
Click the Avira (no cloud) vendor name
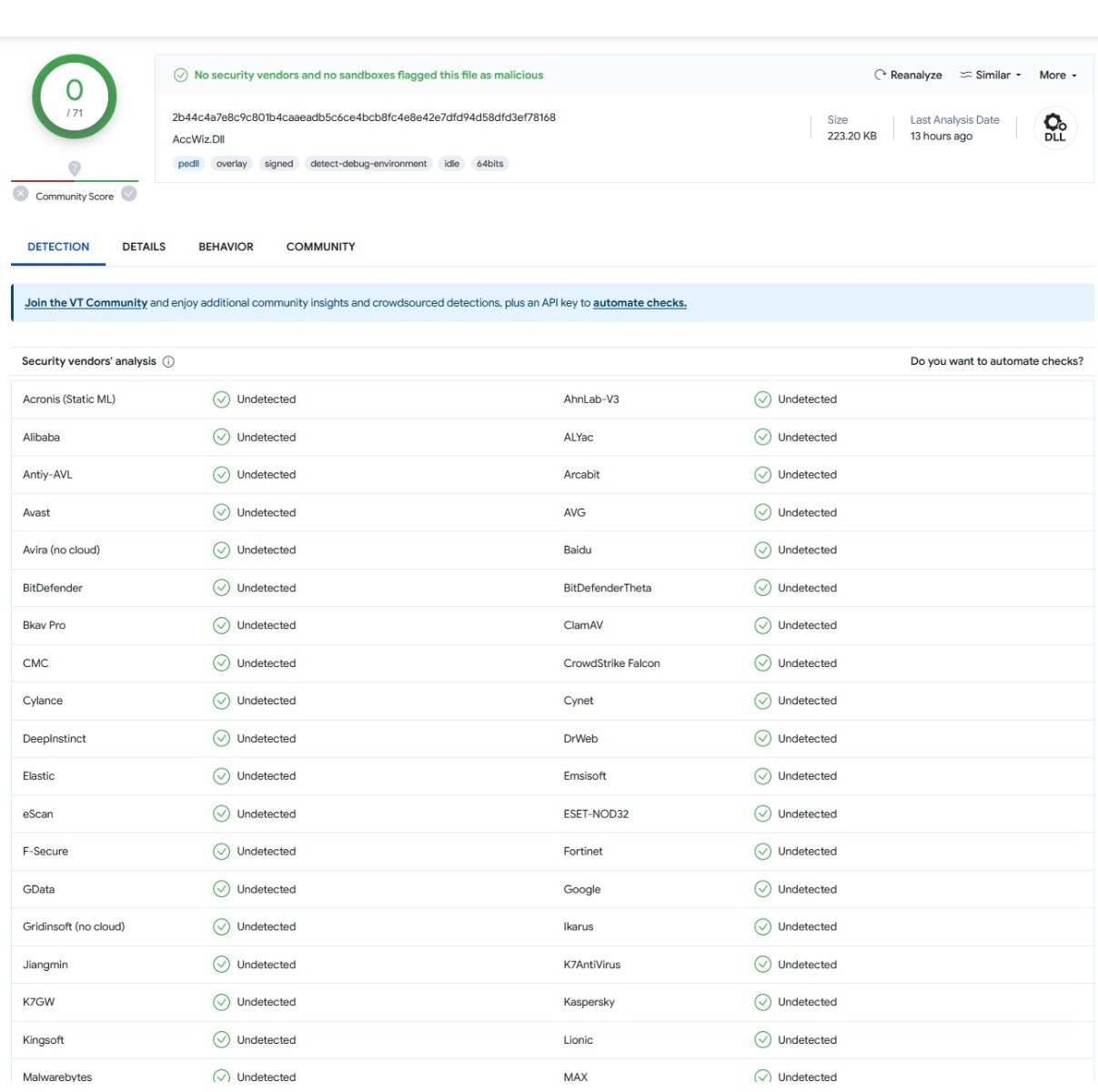61,550
